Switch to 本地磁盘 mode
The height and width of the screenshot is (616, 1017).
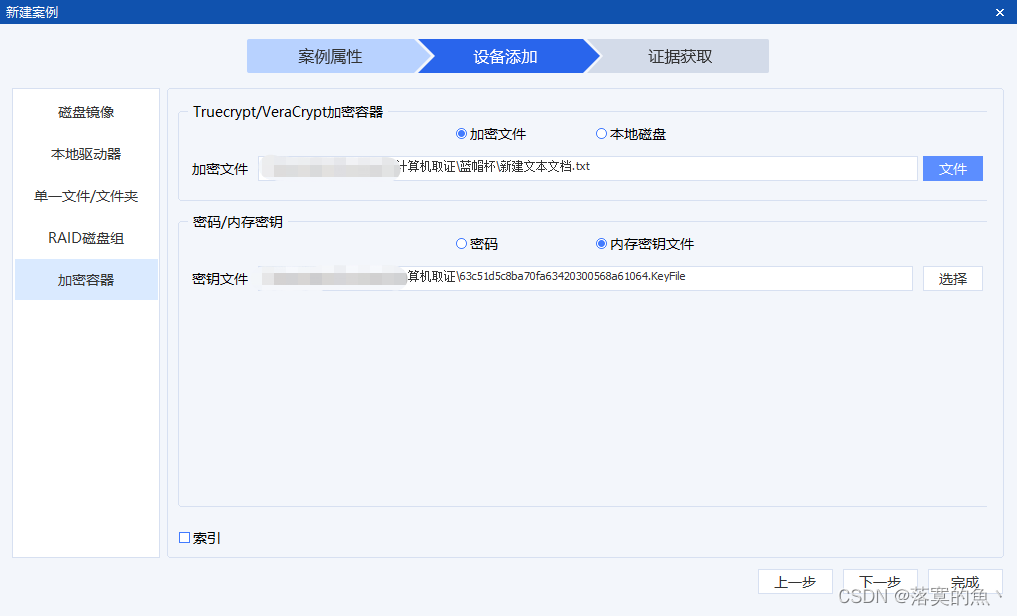(x=601, y=135)
